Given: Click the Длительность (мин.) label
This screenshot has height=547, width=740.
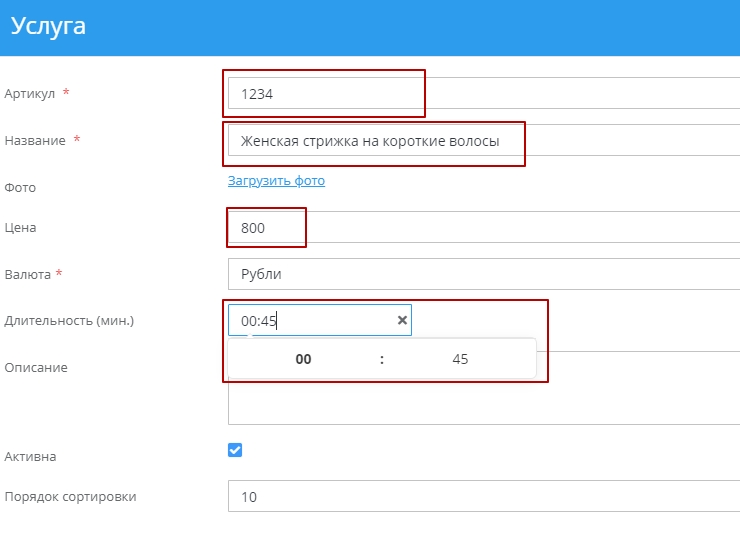Looking at the screenshot, I should tap(69, 321).
